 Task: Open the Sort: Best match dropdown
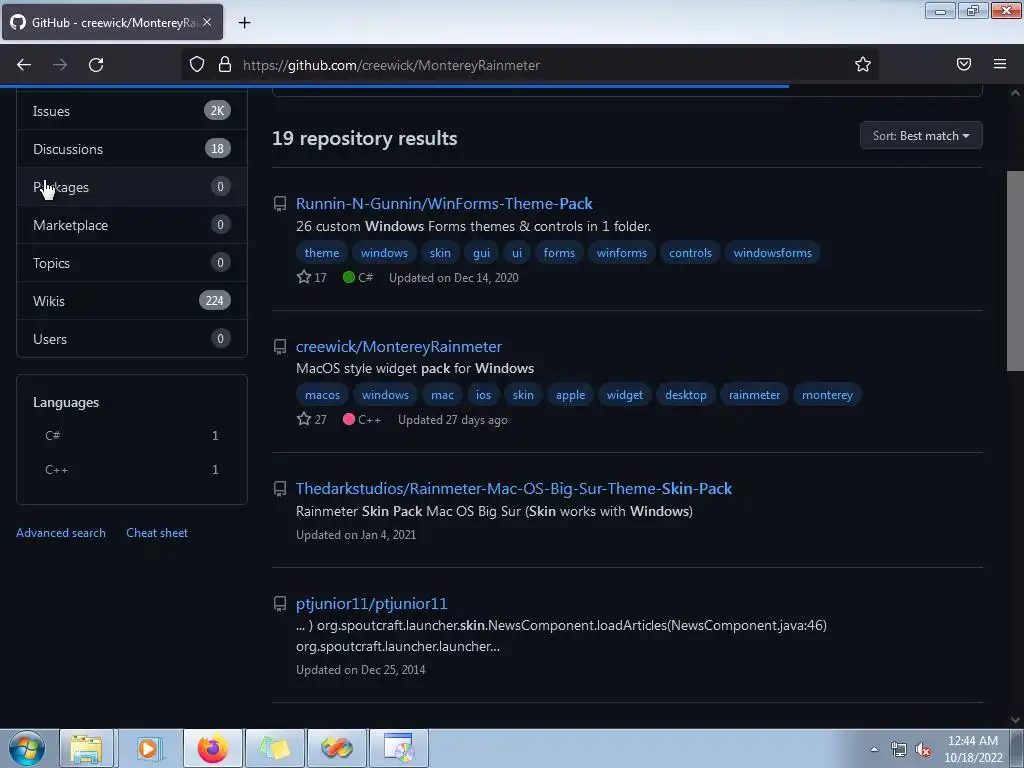coord(921,136)
